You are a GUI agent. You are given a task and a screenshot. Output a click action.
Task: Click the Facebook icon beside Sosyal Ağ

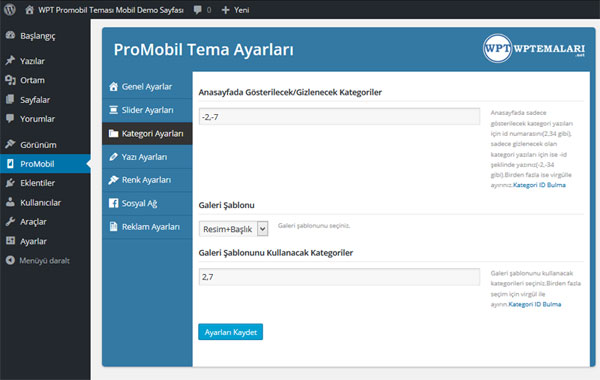click(x=113, y=203)
